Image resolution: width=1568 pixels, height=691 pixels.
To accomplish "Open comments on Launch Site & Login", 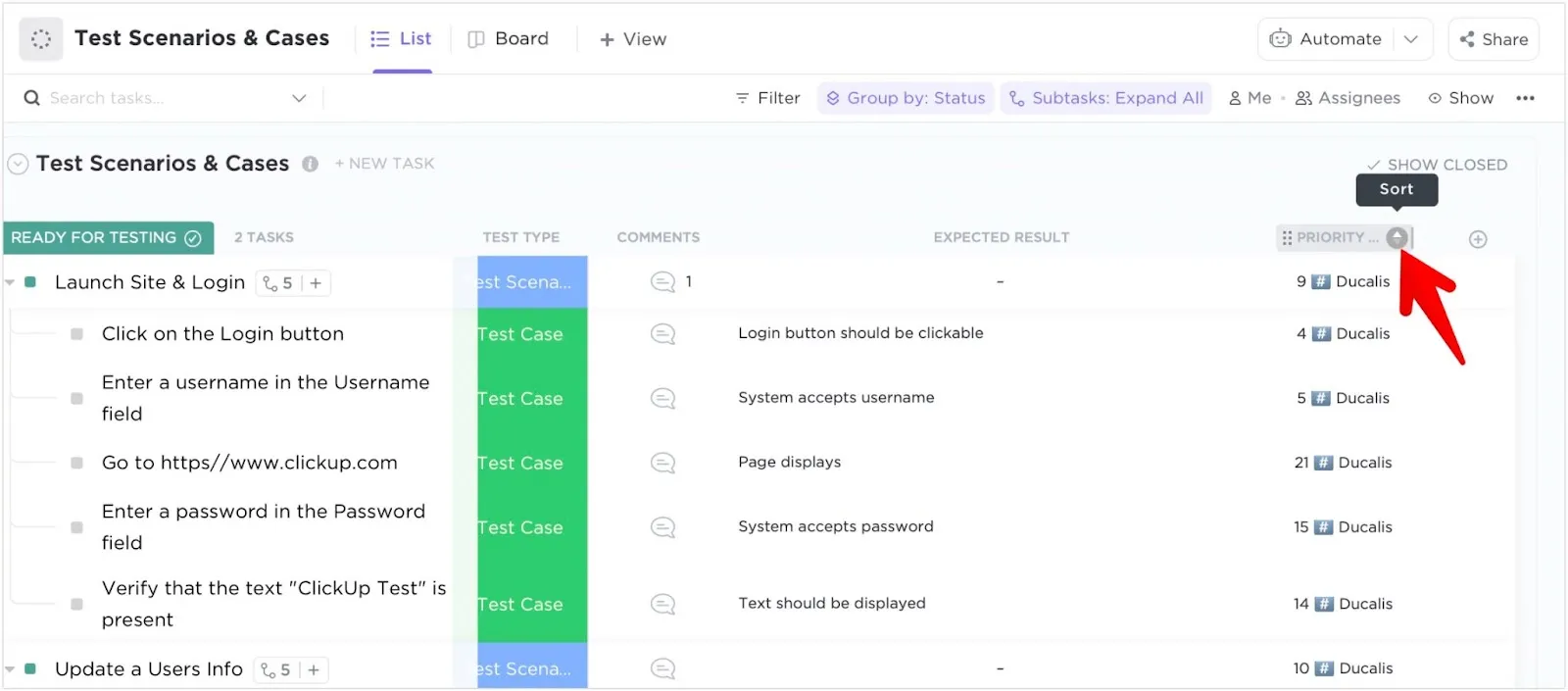I will coord(663,282).
